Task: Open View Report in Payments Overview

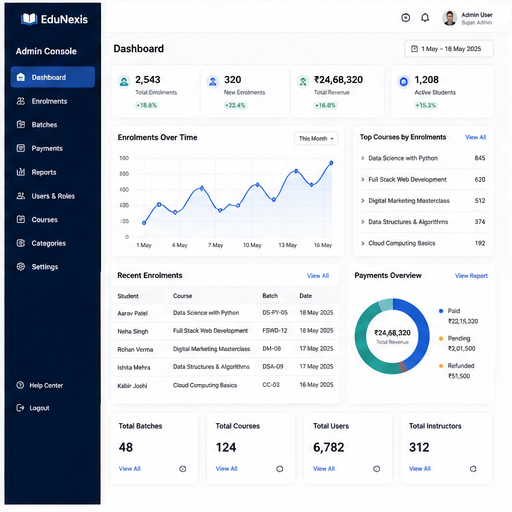Action: tap(471, 276)
